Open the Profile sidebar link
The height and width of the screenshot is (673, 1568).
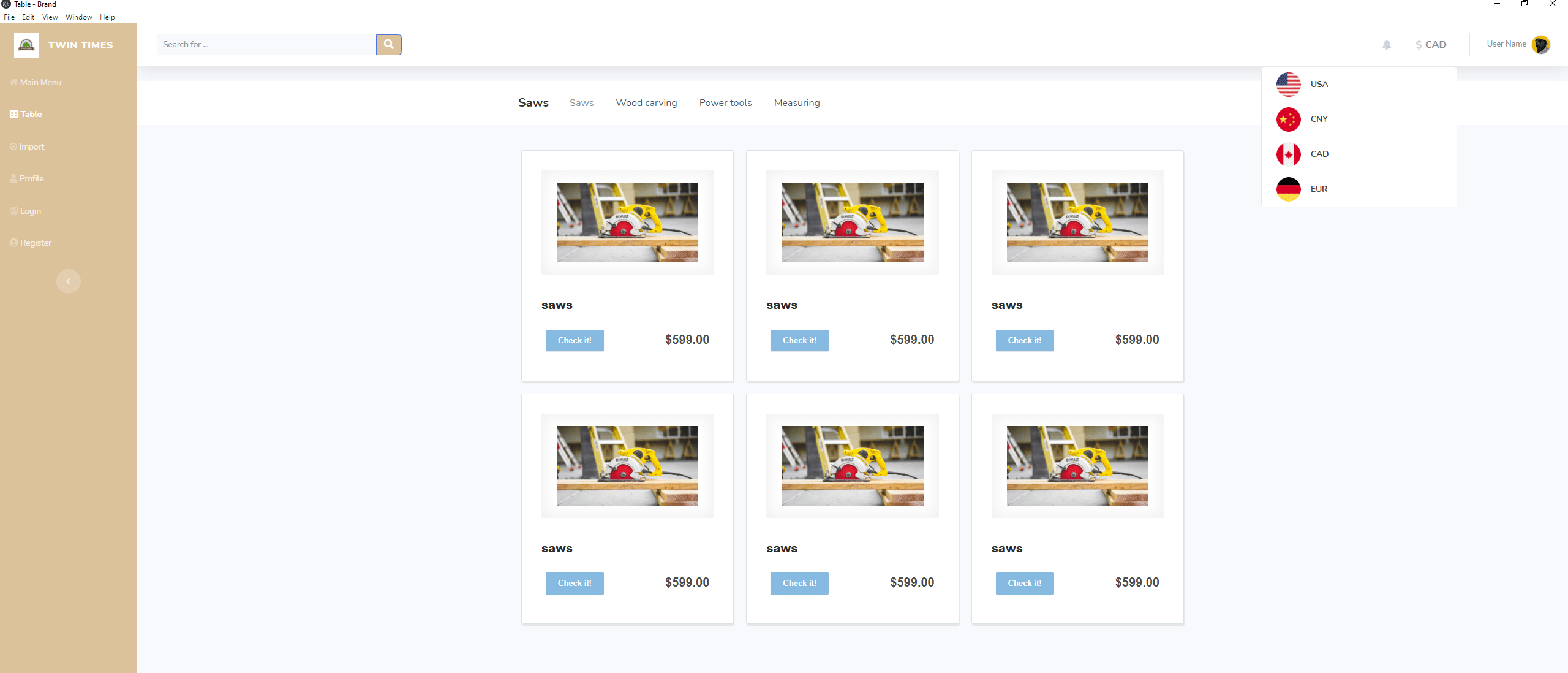[31, 178]
